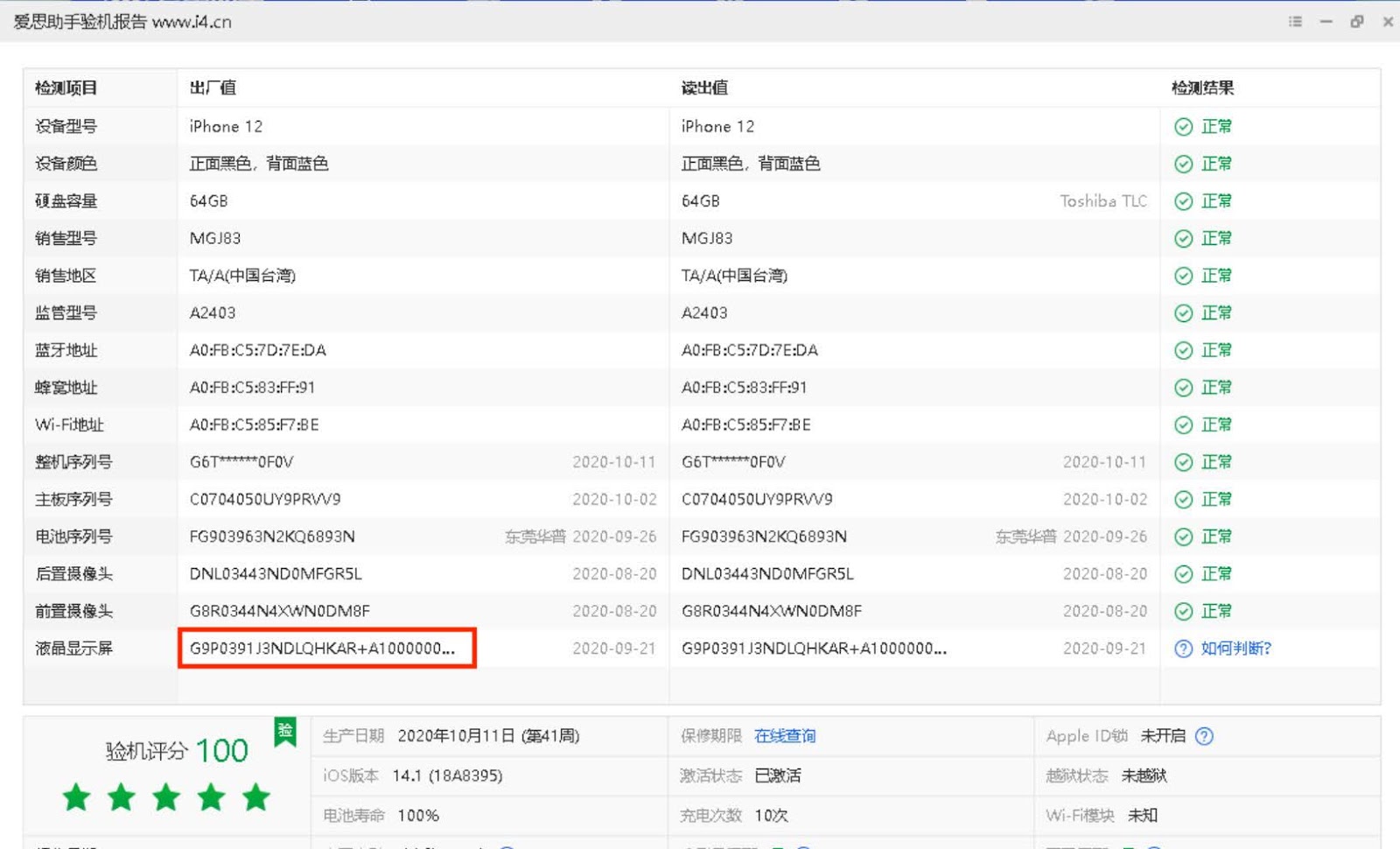Click the 验机评分 100 score
This screenshot has height=849, width=1400.
(177, 750)
